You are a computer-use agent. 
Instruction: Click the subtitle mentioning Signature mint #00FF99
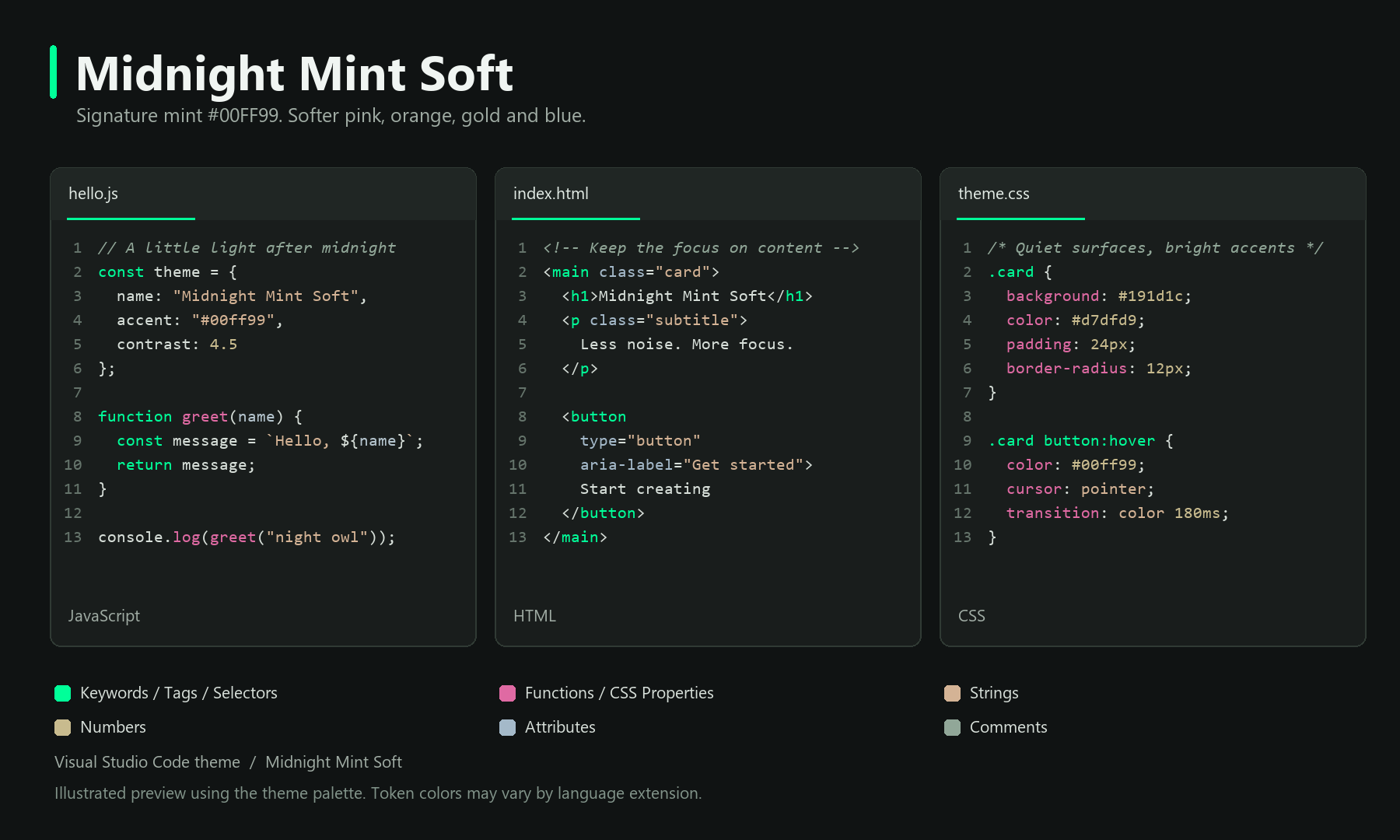coord(331,116)
